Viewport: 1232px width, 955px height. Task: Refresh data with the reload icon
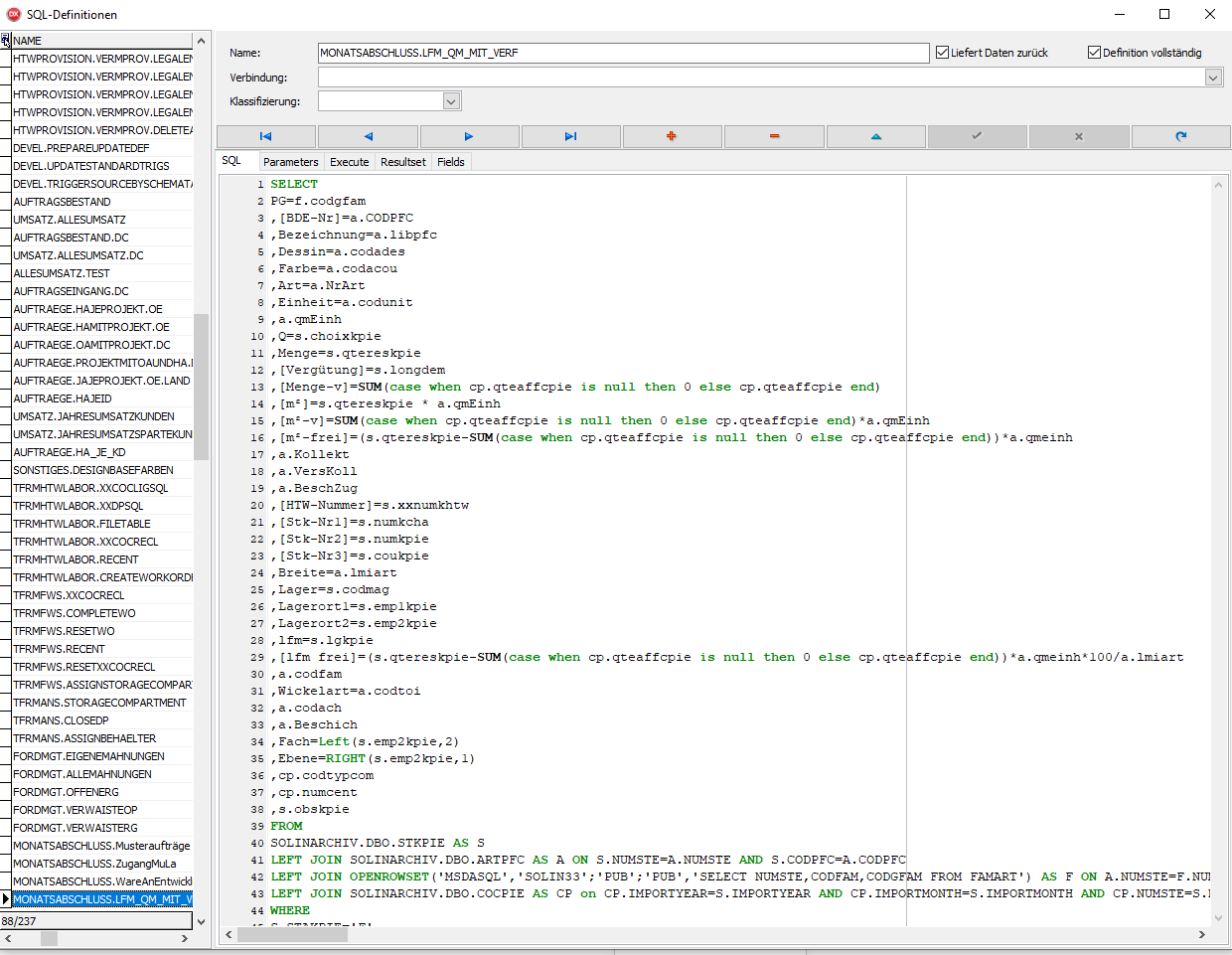click(1180, 136)
